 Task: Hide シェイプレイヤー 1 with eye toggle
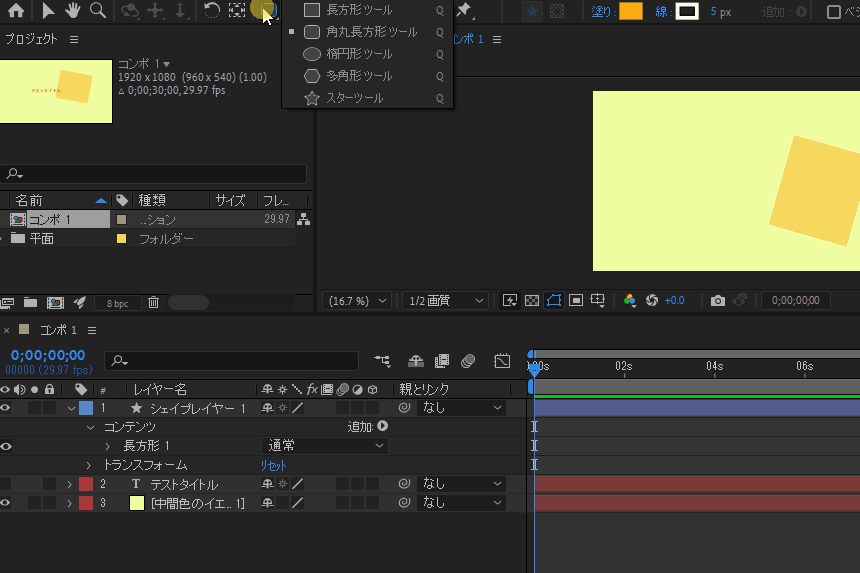[5, 408]
